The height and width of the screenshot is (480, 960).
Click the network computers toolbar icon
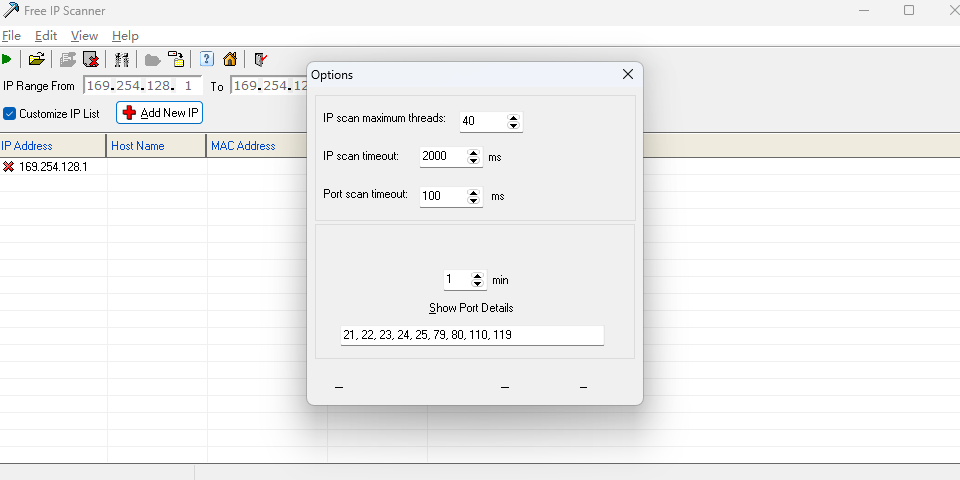122,59
